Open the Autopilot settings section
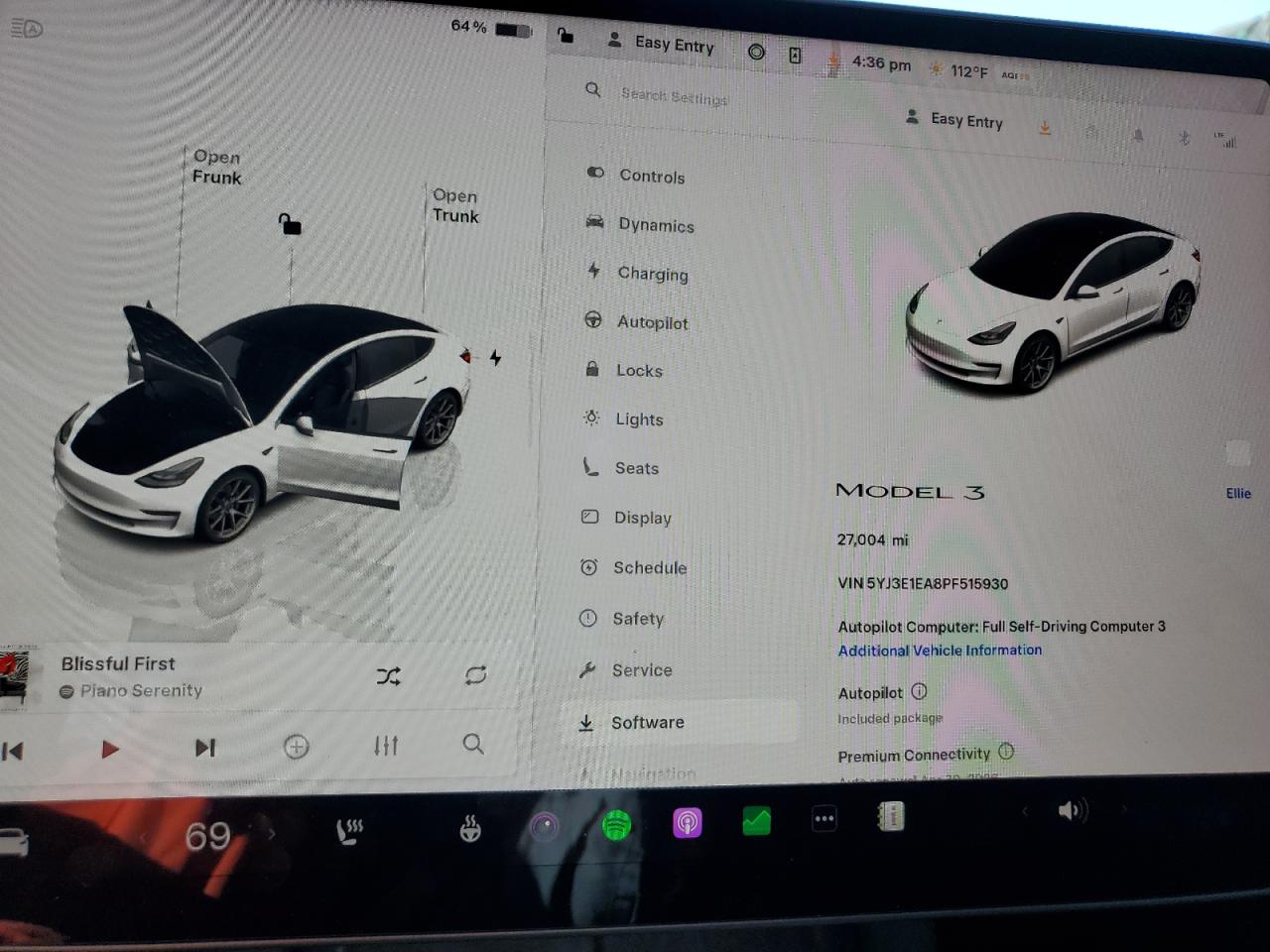 click(x=652, y=321)
